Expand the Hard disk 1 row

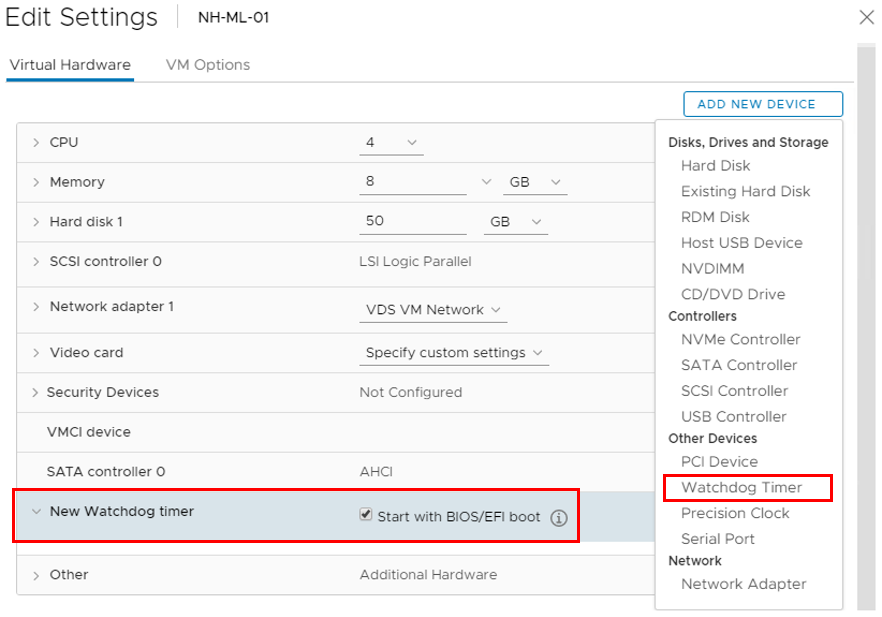coord(36,222)
